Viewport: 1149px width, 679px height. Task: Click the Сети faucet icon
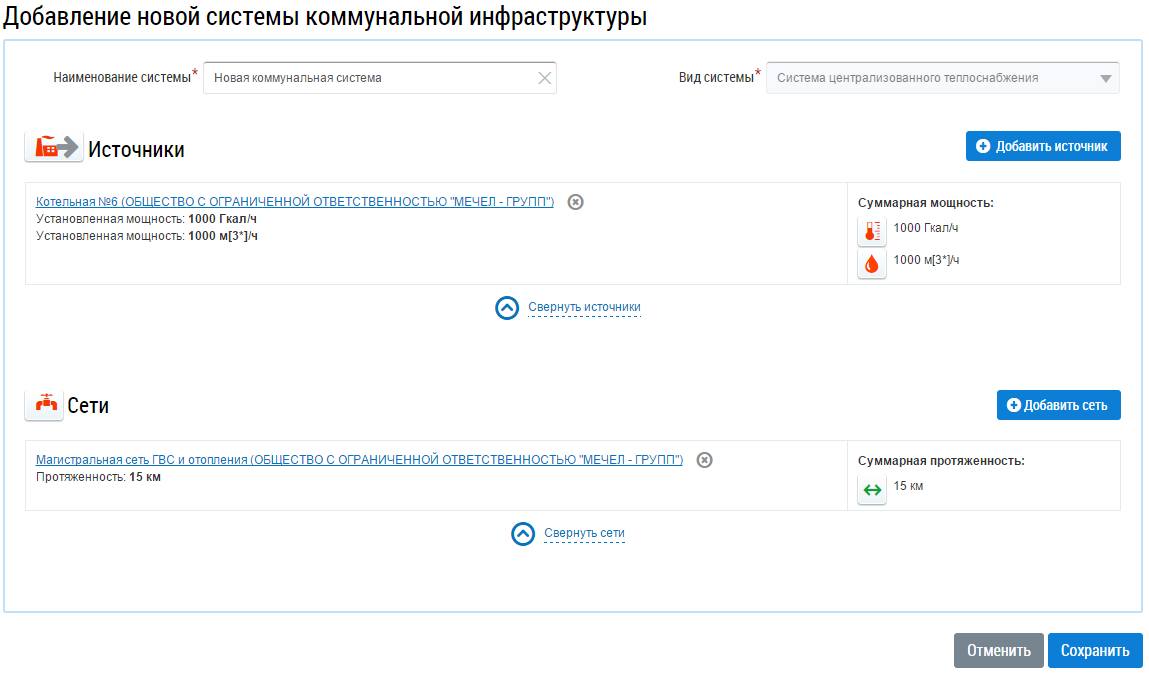coord(44,404)
